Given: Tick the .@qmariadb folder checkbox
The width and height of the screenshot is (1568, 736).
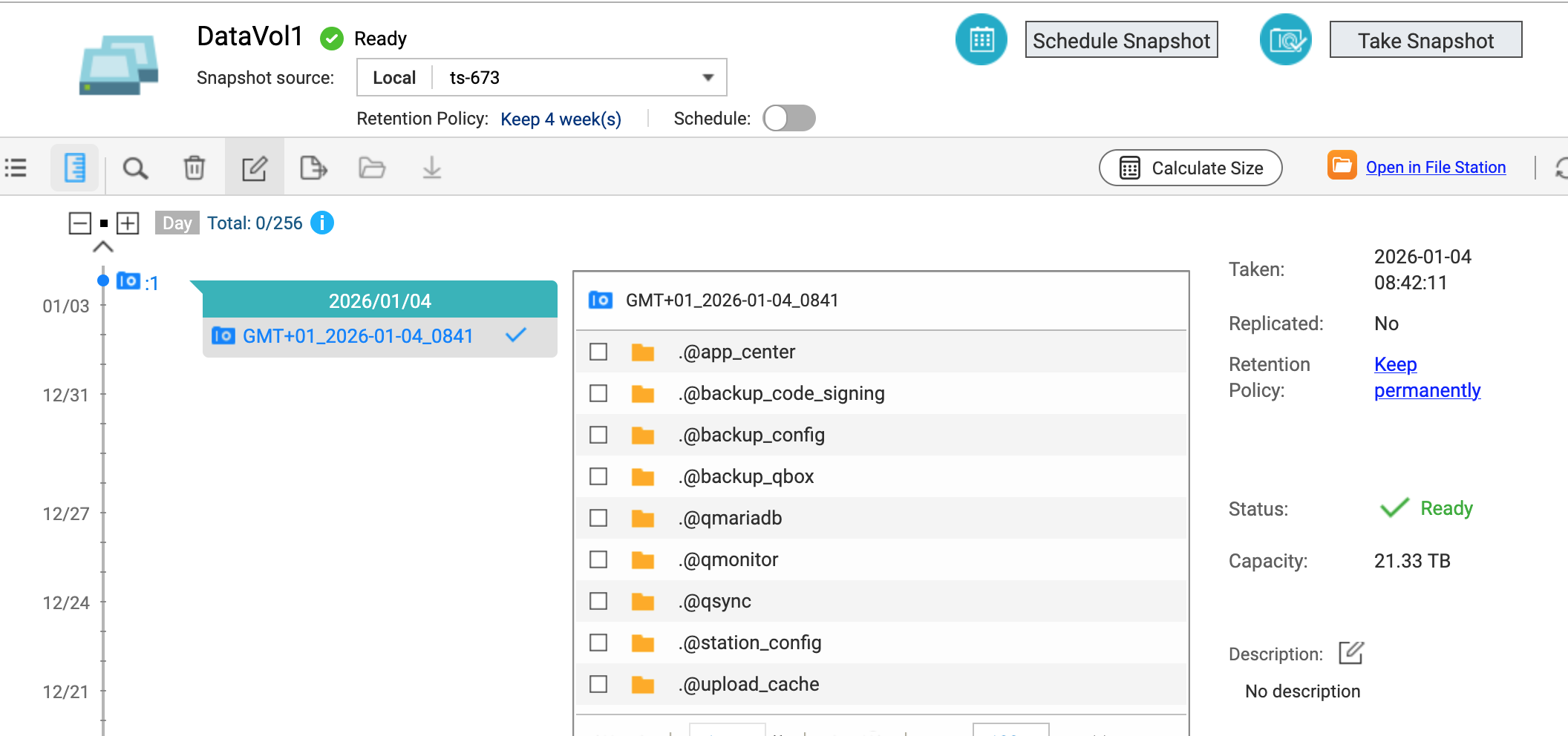Looking at the screenshot, I should tap(598, 518).
